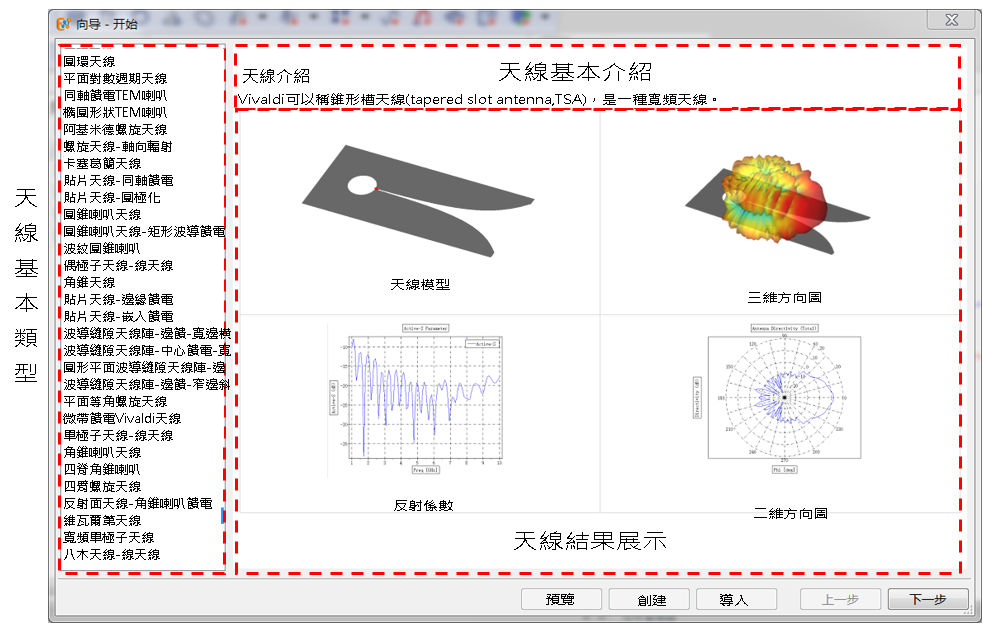Select 圓錐喇叭天線 entry
The image size is (983, 630).
click(x=102, y=214)
